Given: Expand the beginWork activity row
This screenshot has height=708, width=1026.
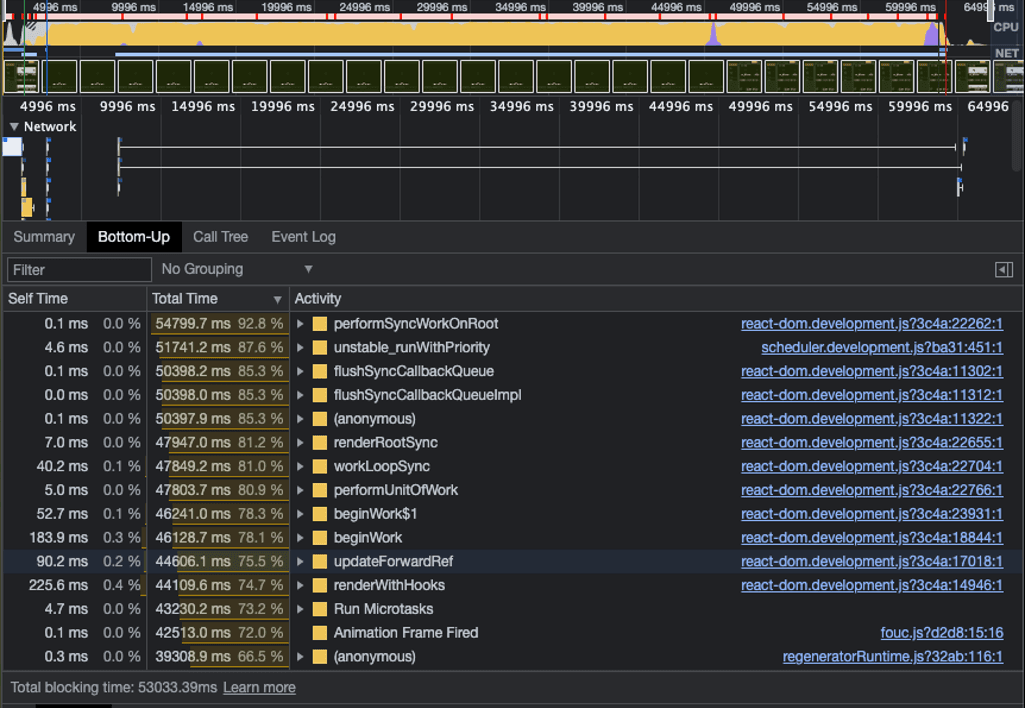Looking at the screenshot, I should coord(300,538).
